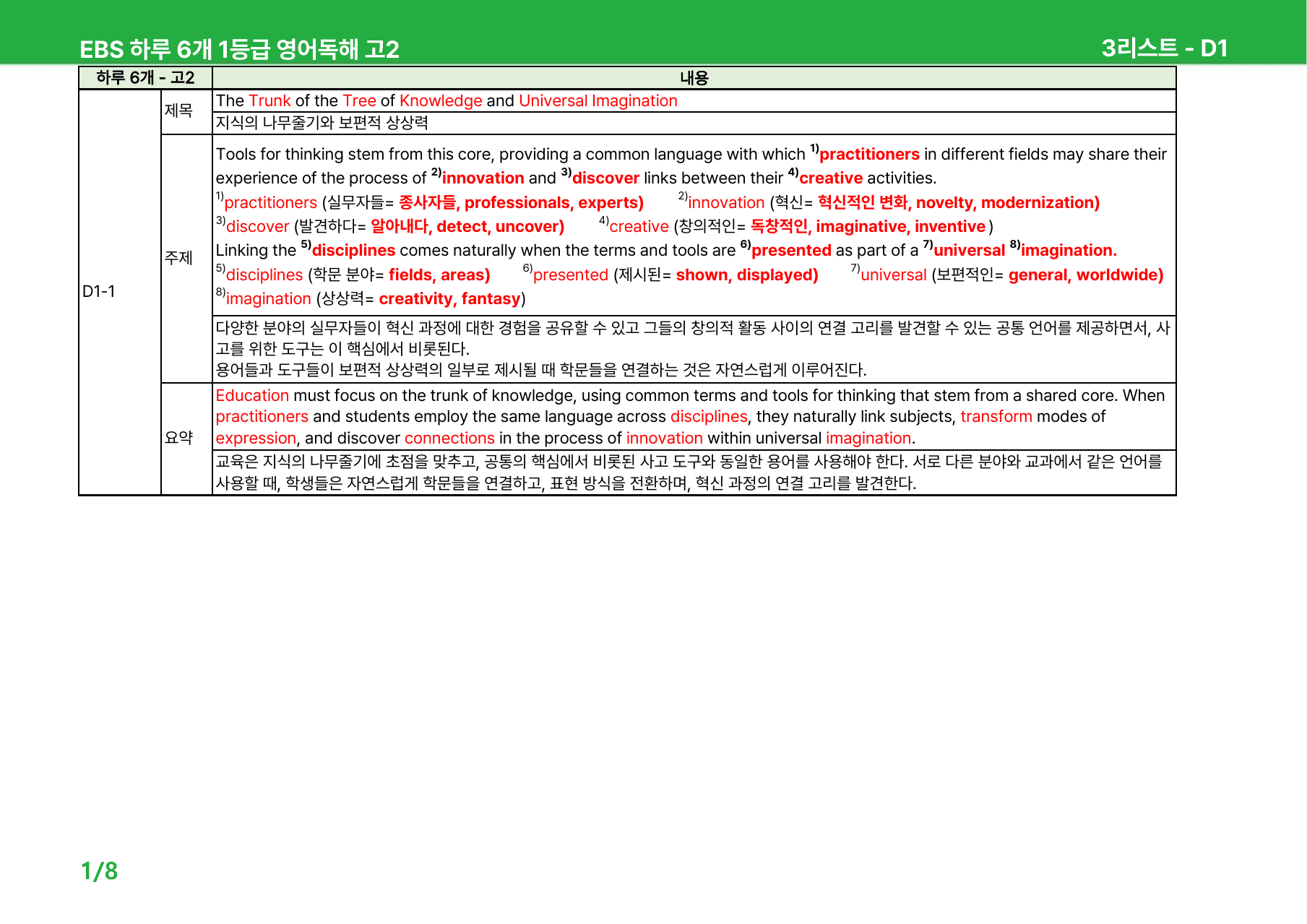Image resolution: width=1307 pixels, height=924 pixels.
Task: Select the '내용' column header cell
Action: [694, 78]
